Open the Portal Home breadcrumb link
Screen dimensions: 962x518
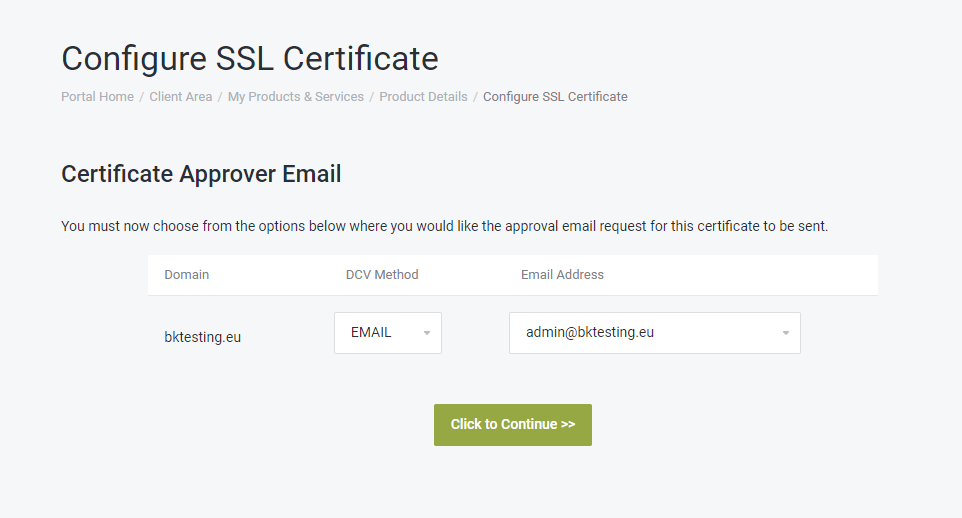[98, 96]
